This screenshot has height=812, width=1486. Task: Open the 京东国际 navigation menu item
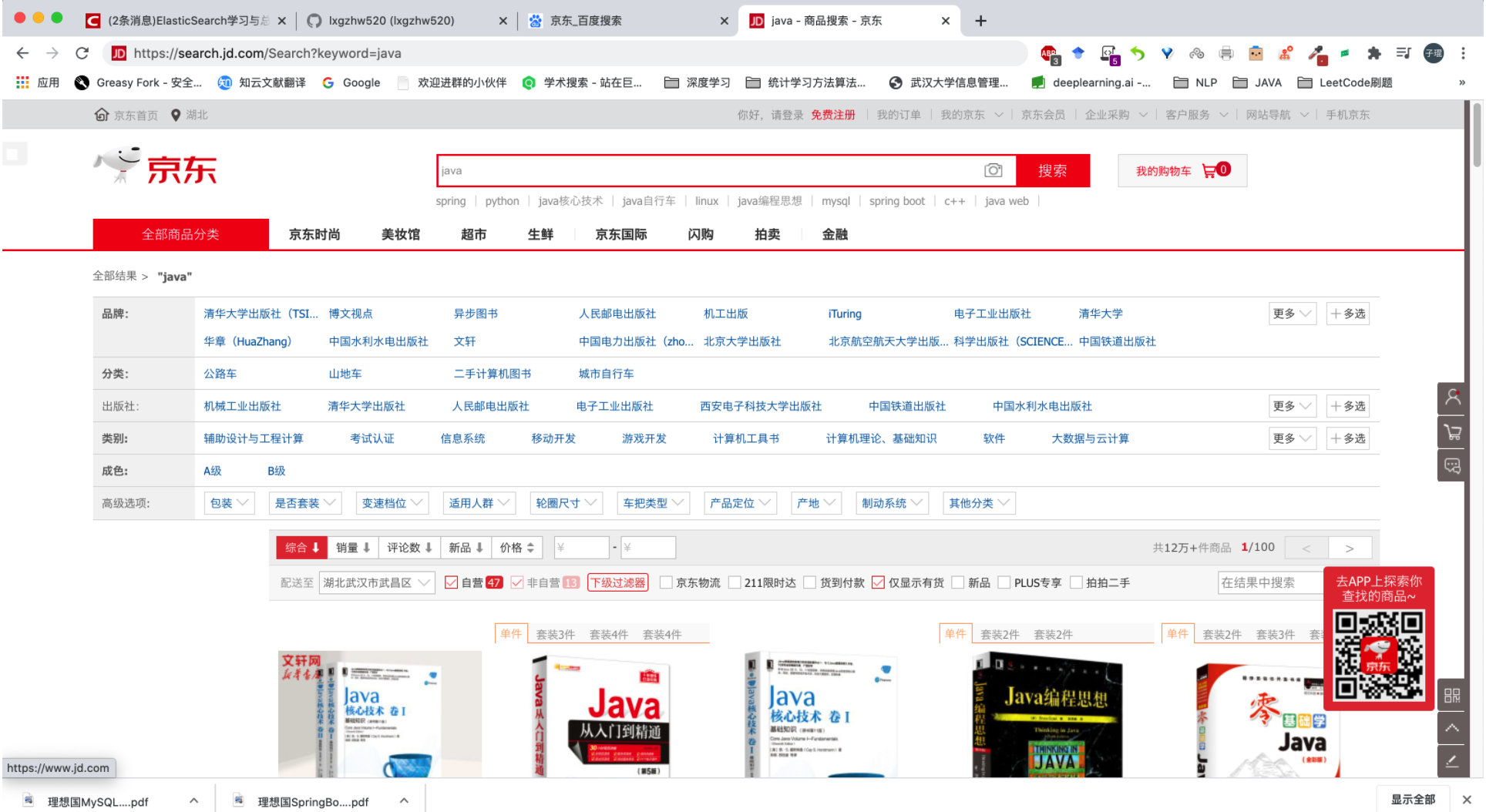620,234
